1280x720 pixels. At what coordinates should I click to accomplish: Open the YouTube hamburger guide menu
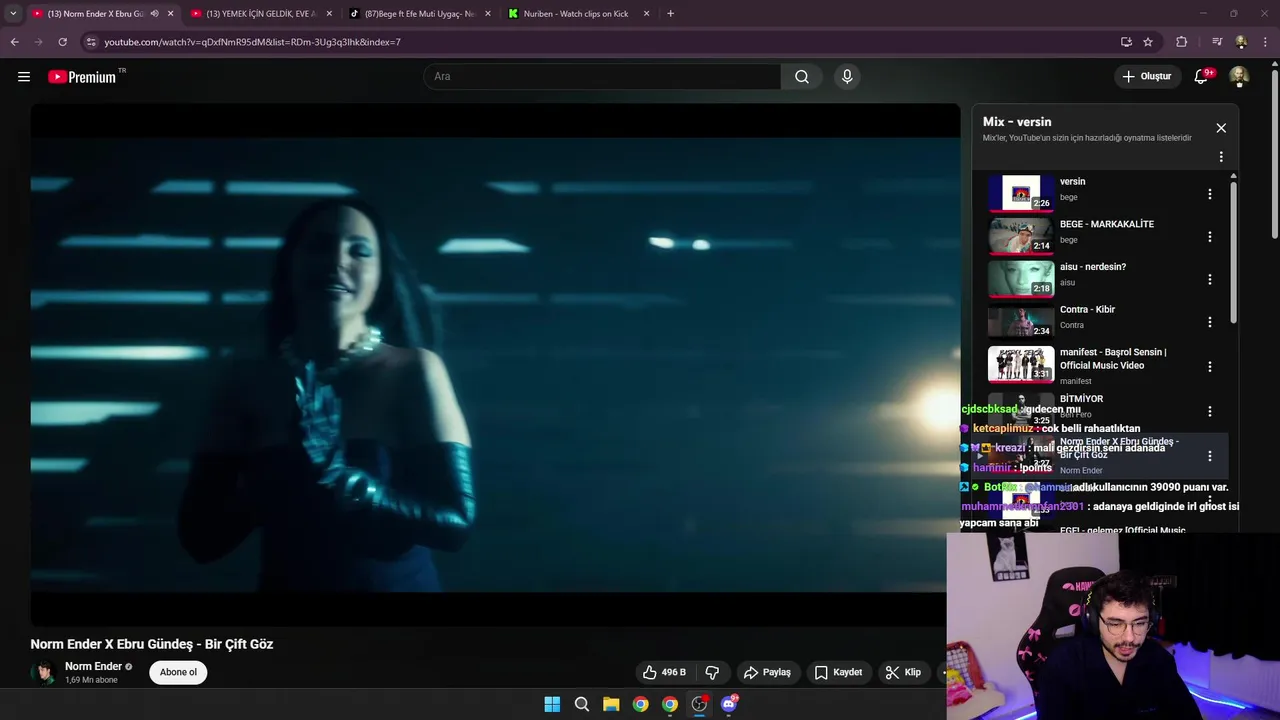(24, 77)
